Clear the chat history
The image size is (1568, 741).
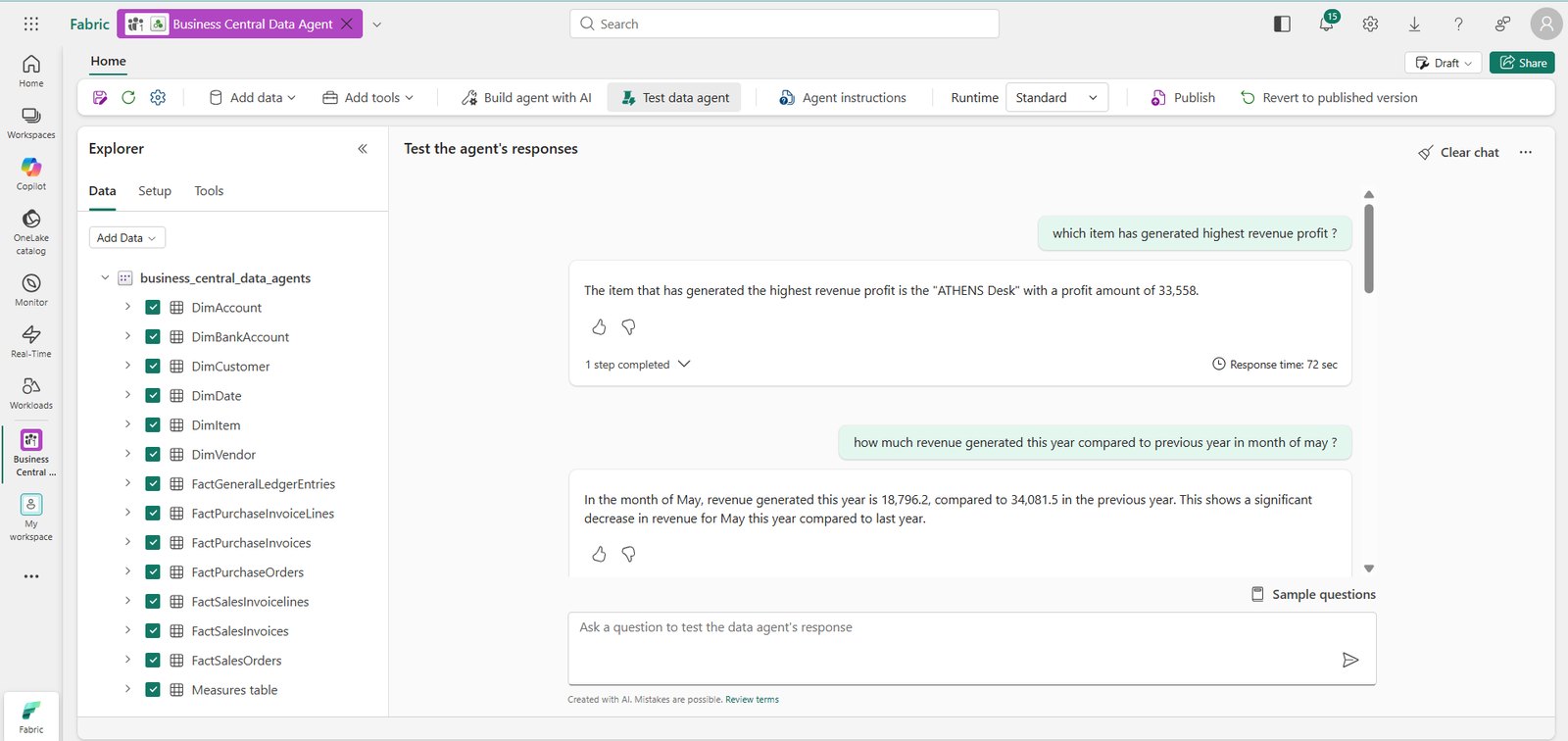(x=1458, y=152)
